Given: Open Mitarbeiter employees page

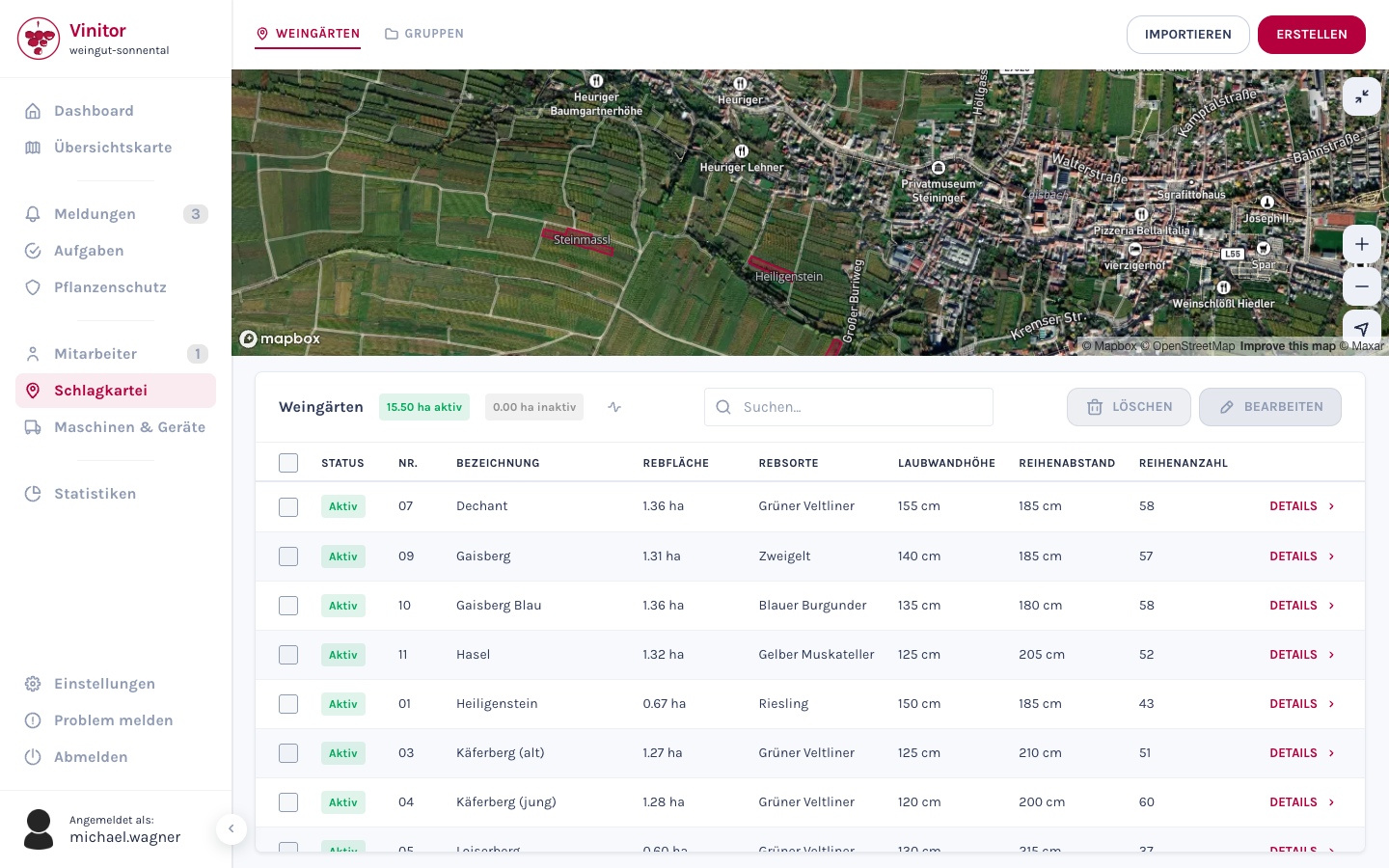Looking at the screenshot, I should pos(116,354).
